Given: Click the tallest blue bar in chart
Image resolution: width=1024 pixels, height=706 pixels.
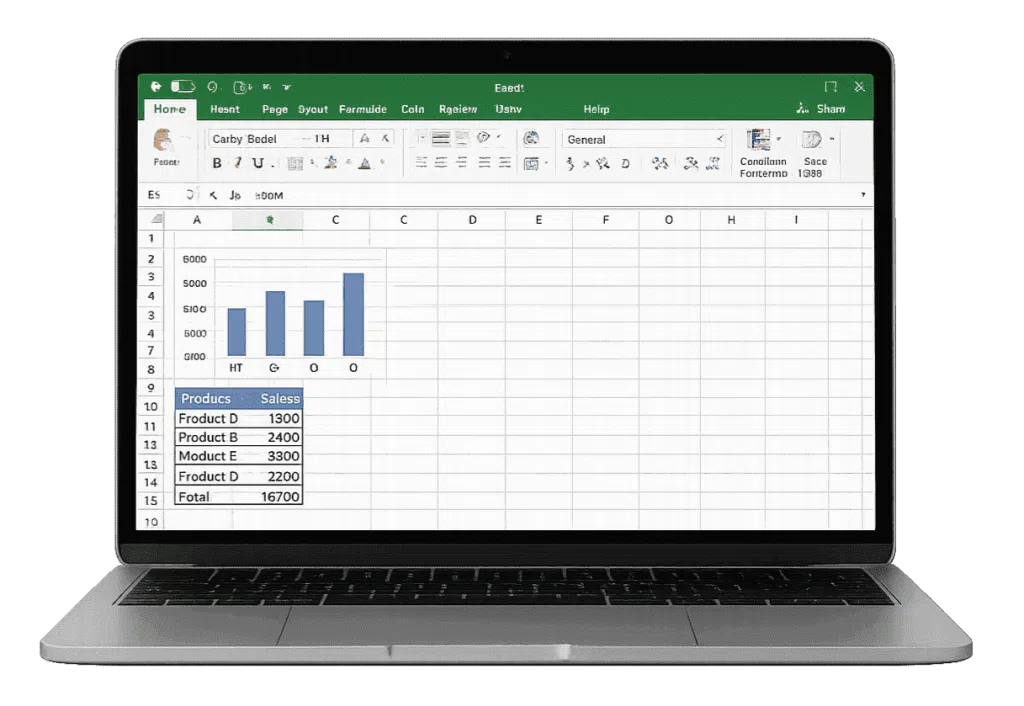Looking at the screenshot, I should tap(353, 314).
